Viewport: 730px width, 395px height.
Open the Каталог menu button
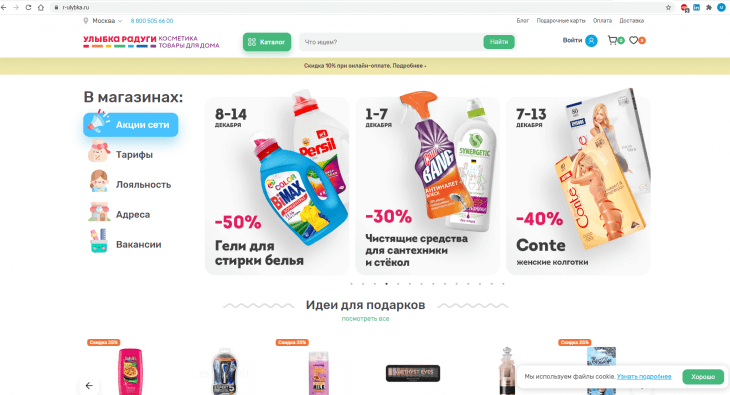267,42
